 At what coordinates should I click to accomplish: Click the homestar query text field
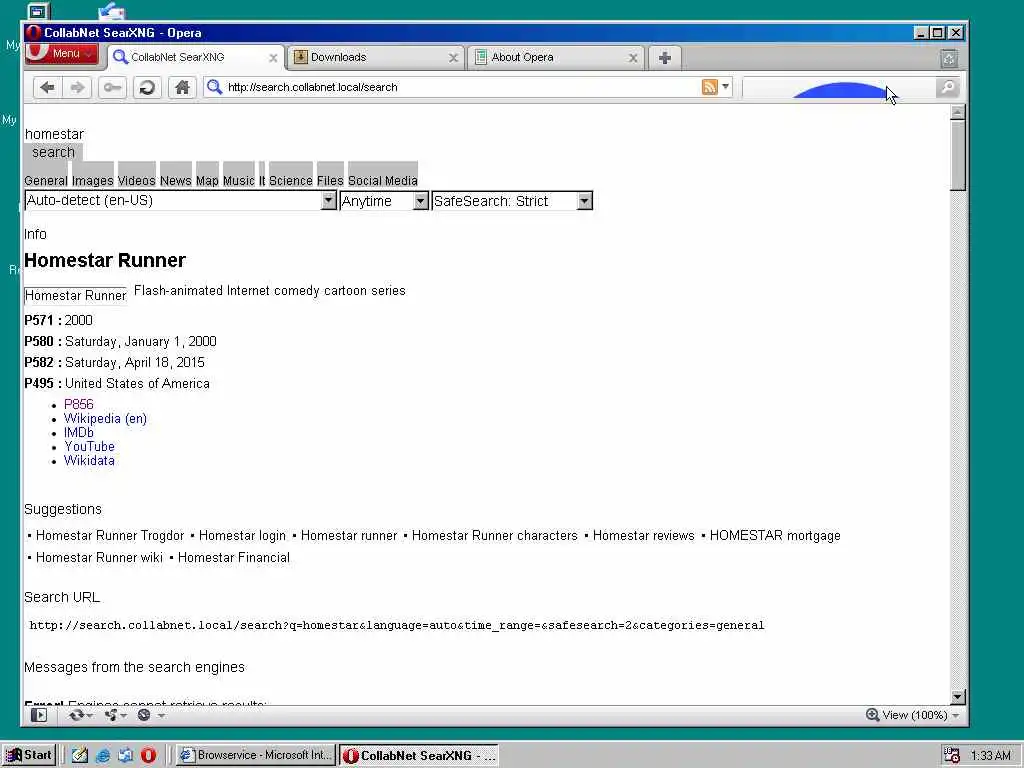pos(54,134)
